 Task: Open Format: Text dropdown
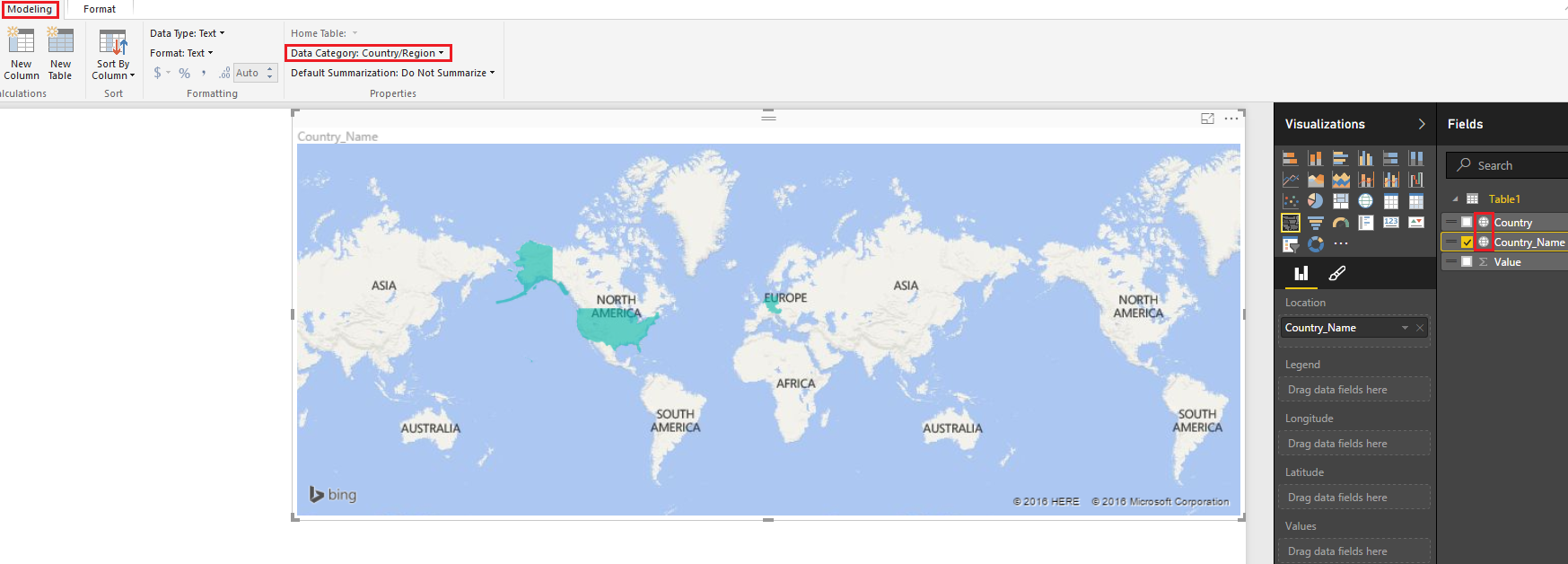(x=181, y=53)
